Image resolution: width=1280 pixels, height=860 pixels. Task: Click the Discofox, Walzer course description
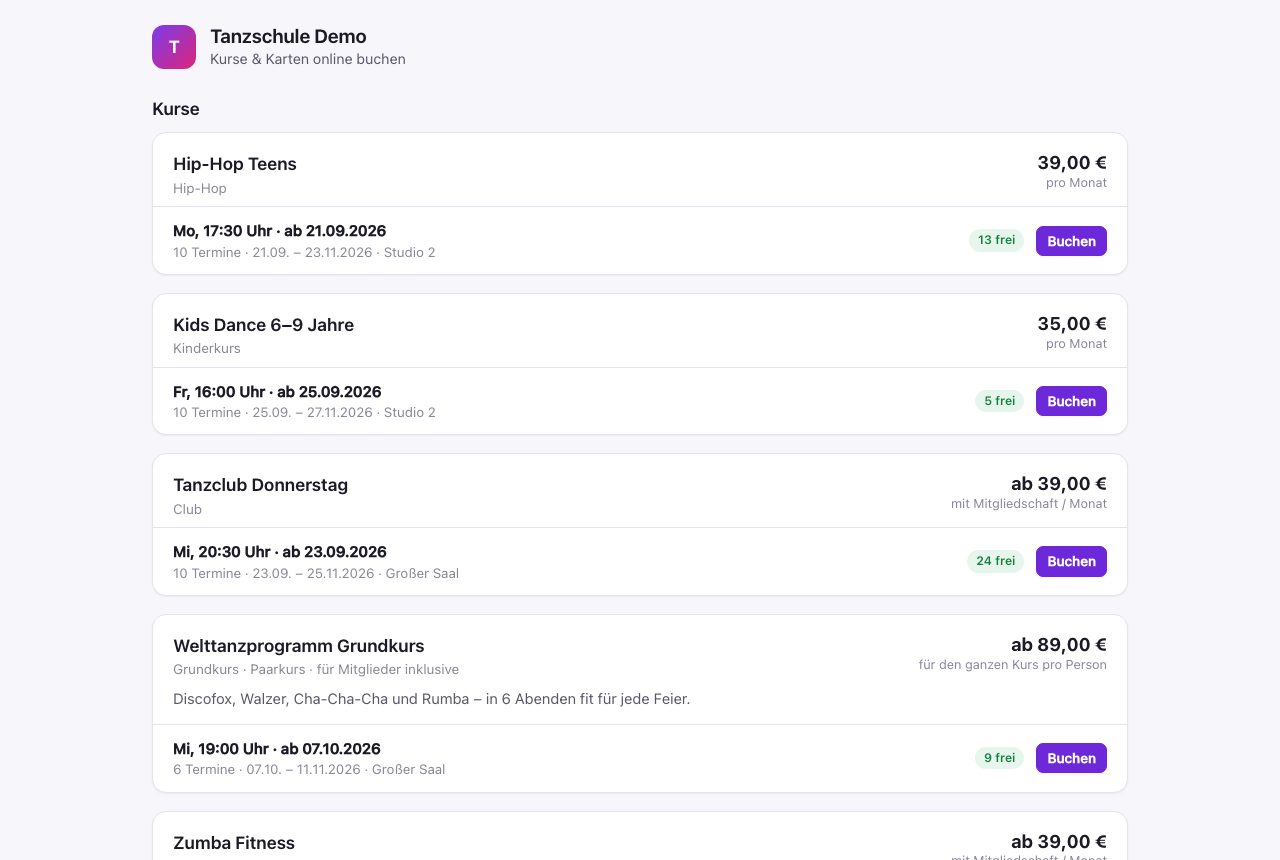pos(431,699)
